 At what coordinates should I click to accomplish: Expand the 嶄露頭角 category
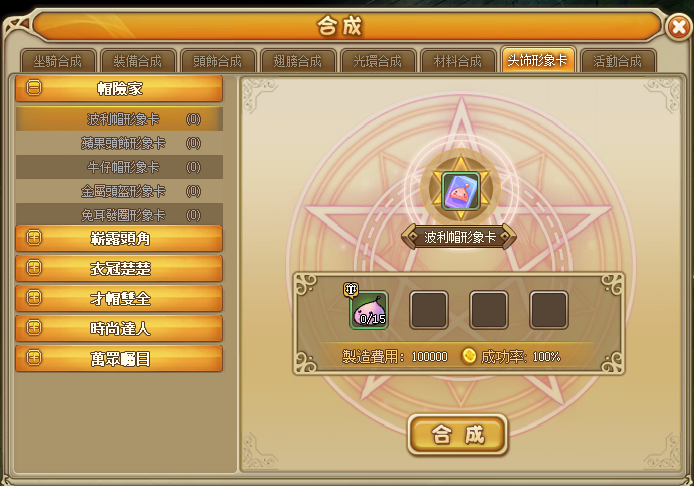[119, 239]
